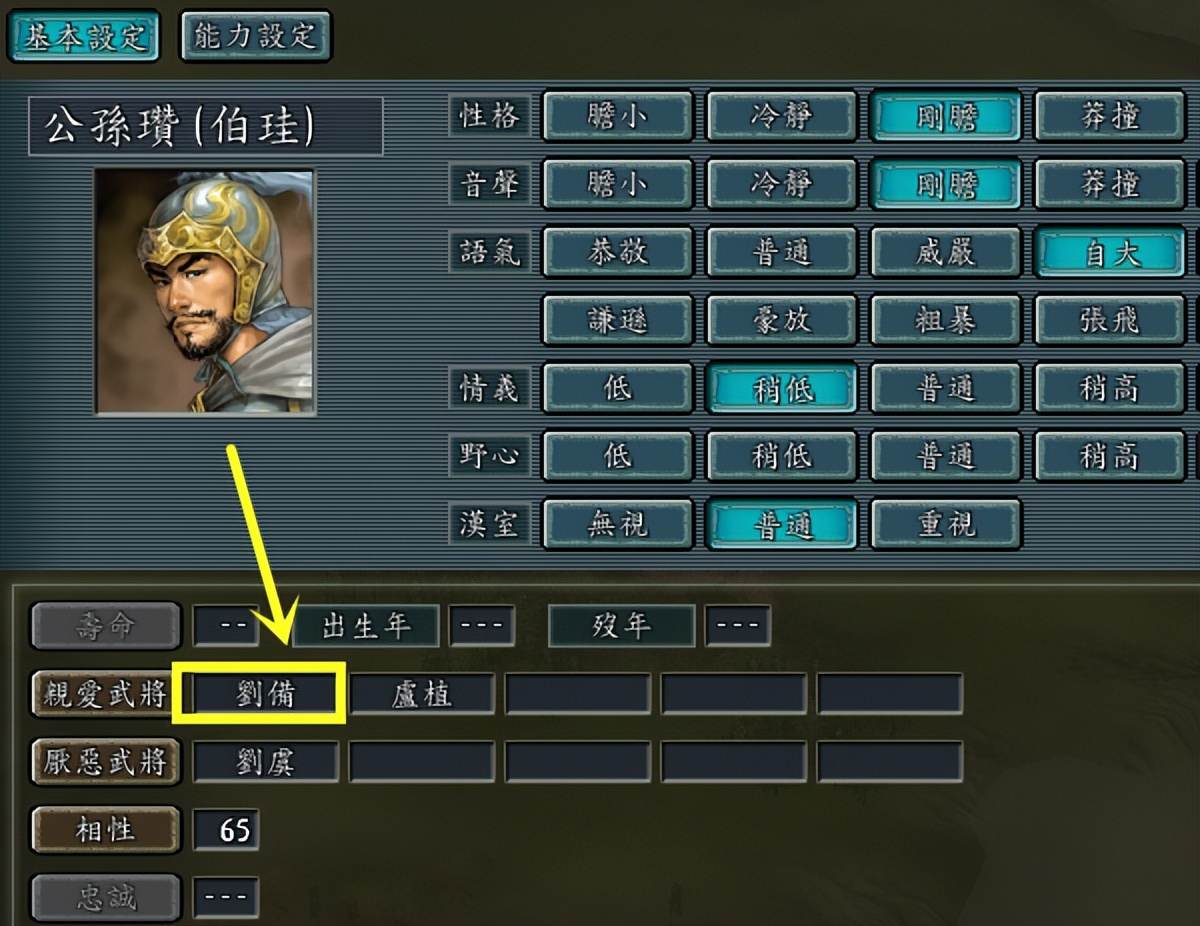Select 重視 for 漢室

coord(946,524)
